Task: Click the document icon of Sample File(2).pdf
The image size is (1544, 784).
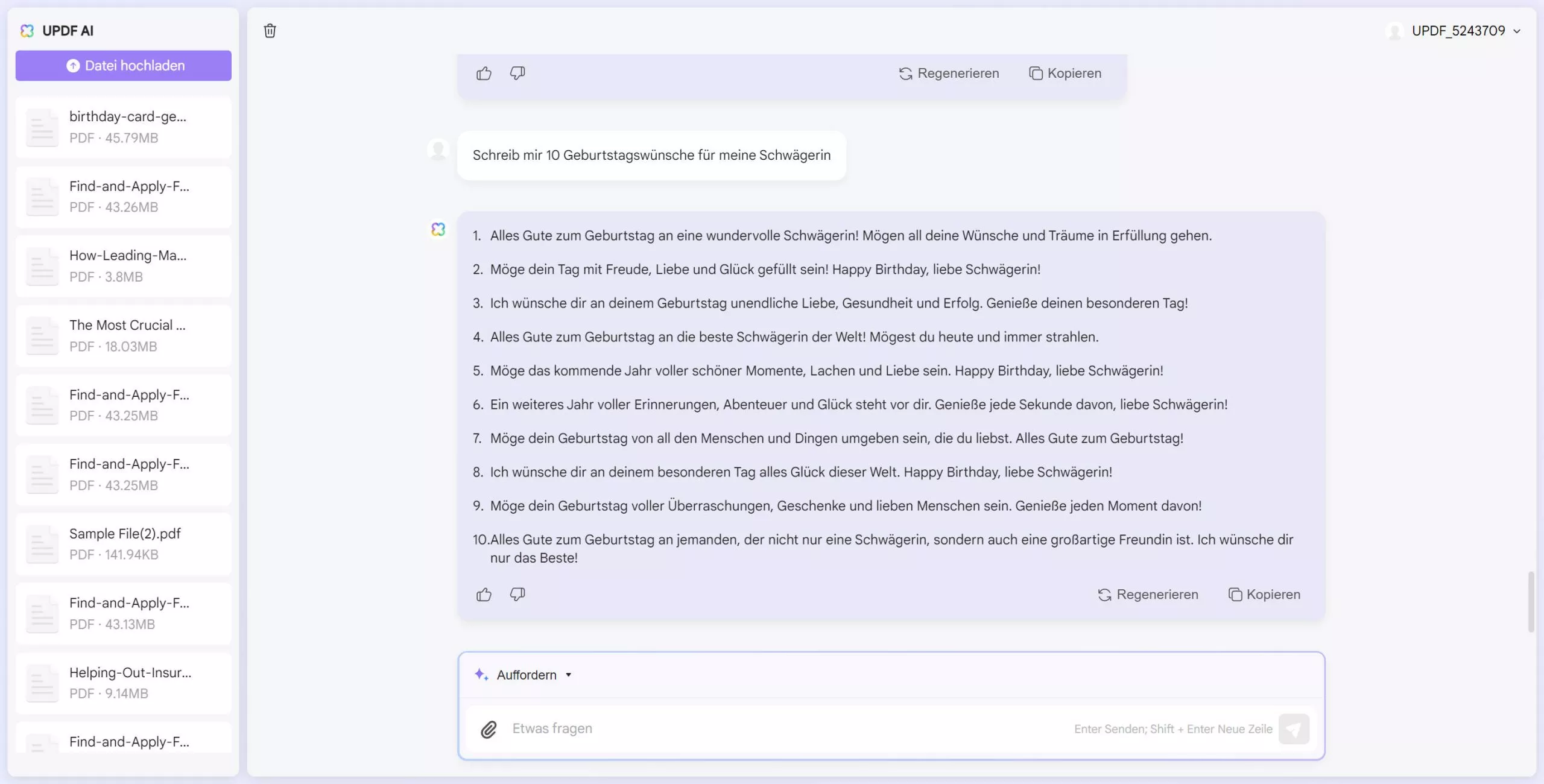Action: point(42,544)
